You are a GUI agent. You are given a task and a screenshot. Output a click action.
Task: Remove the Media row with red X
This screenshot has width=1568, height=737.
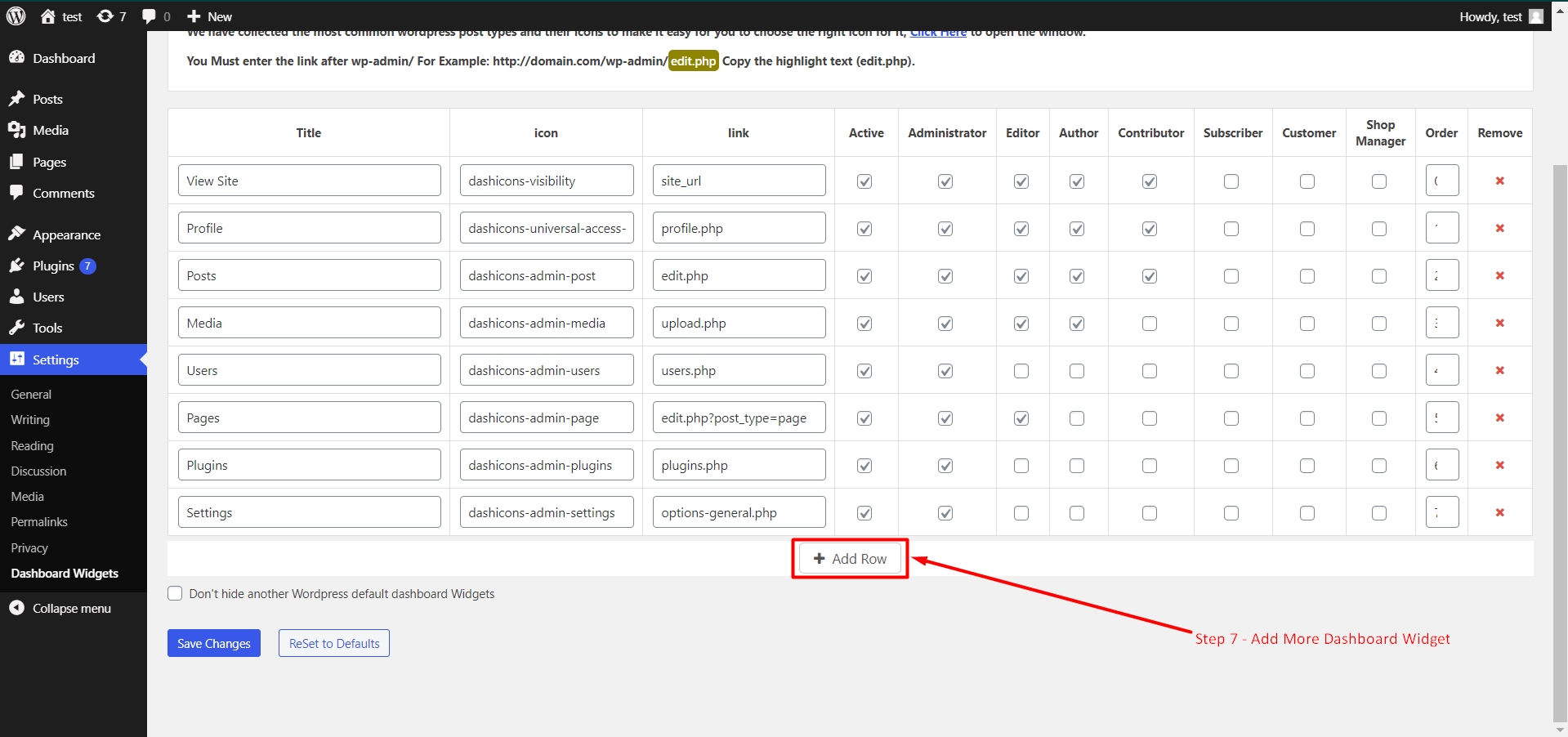(1500, 323)
